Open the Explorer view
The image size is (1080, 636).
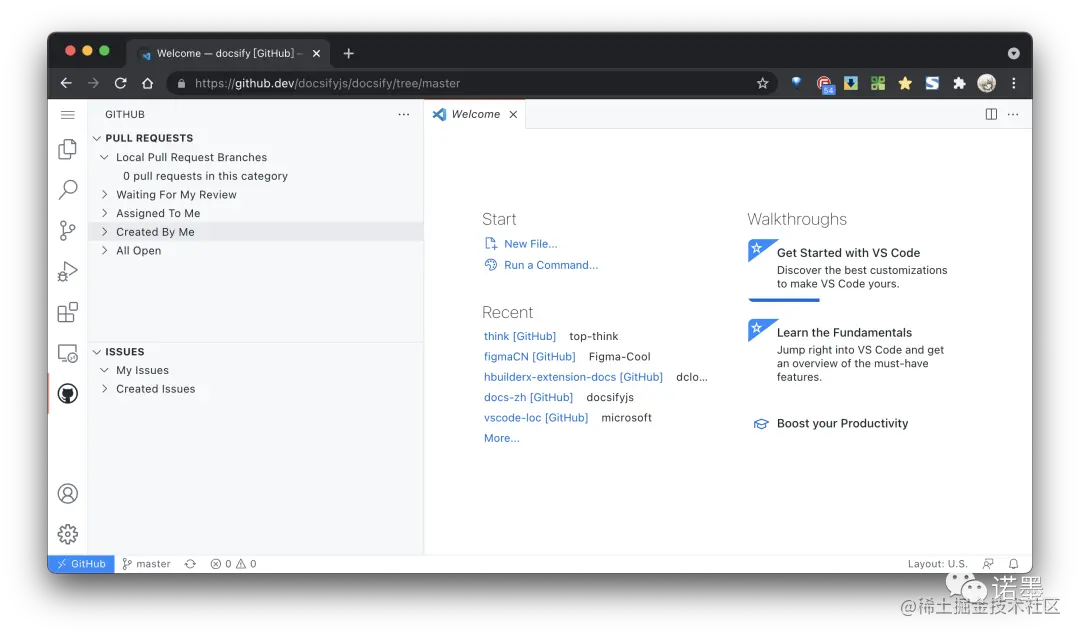click(68, 149)
